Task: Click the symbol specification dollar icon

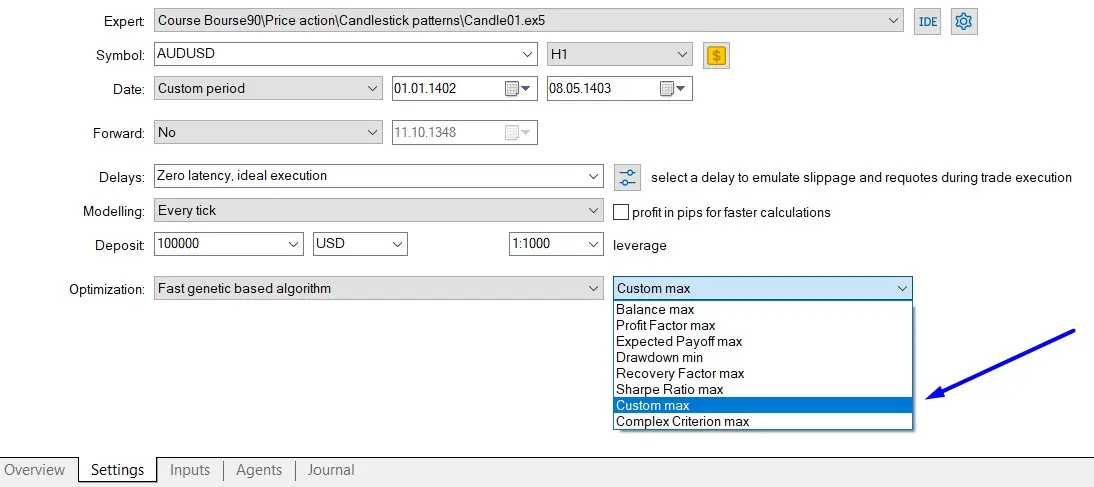Action: (x=716, y=55)
